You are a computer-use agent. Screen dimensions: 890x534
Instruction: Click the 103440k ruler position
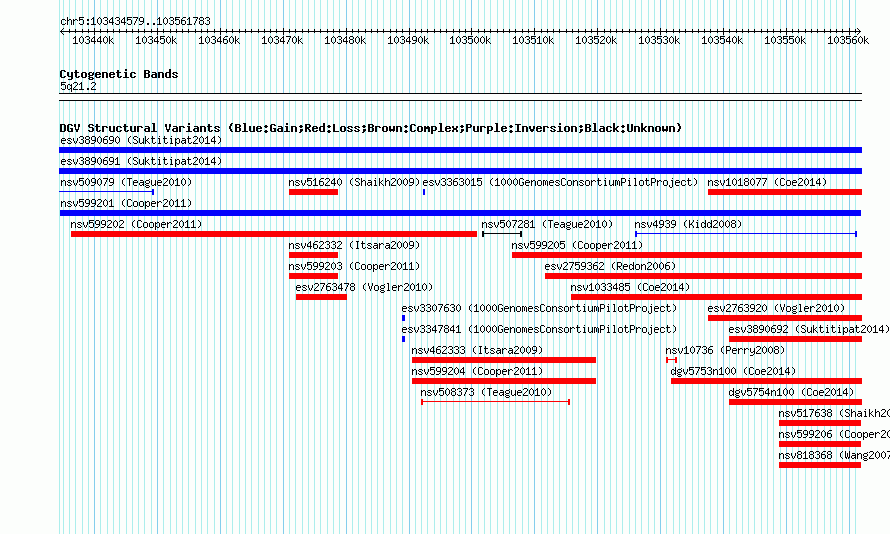93,40
